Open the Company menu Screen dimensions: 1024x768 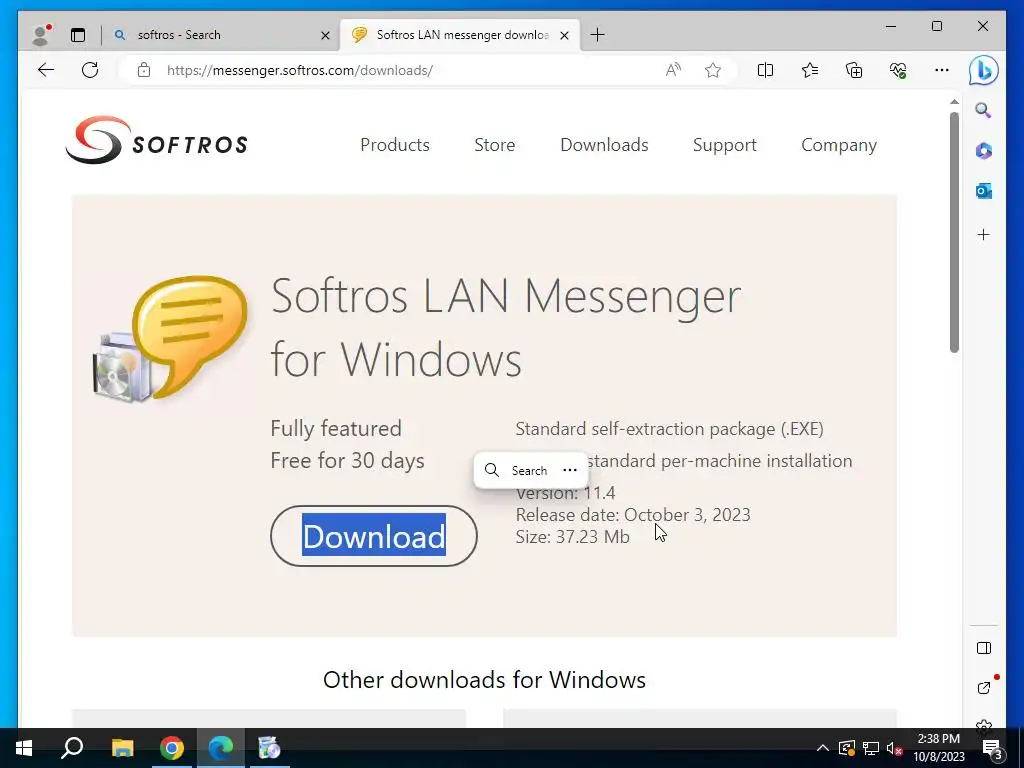point(839,144)
